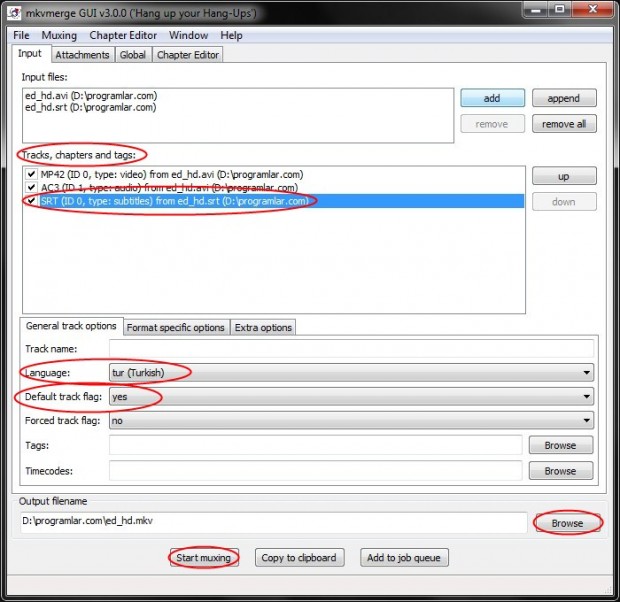
Task: Click into the Tags input field
Action: click(316, 445)
